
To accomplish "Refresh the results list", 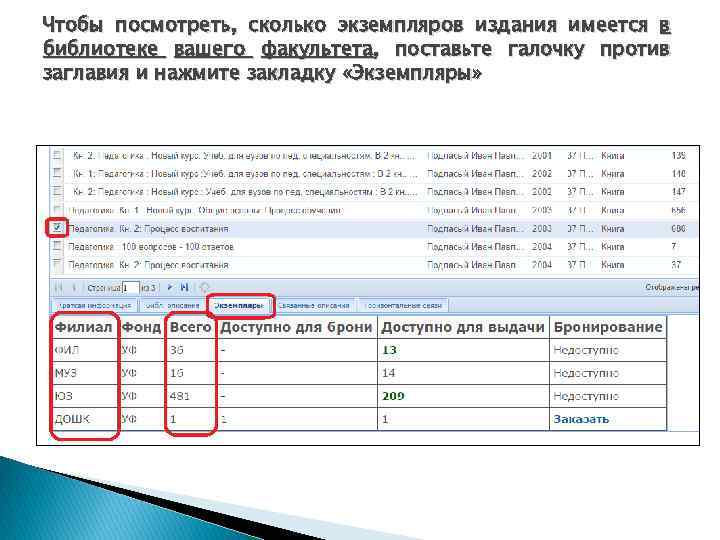I will click(x=204, y=287).
